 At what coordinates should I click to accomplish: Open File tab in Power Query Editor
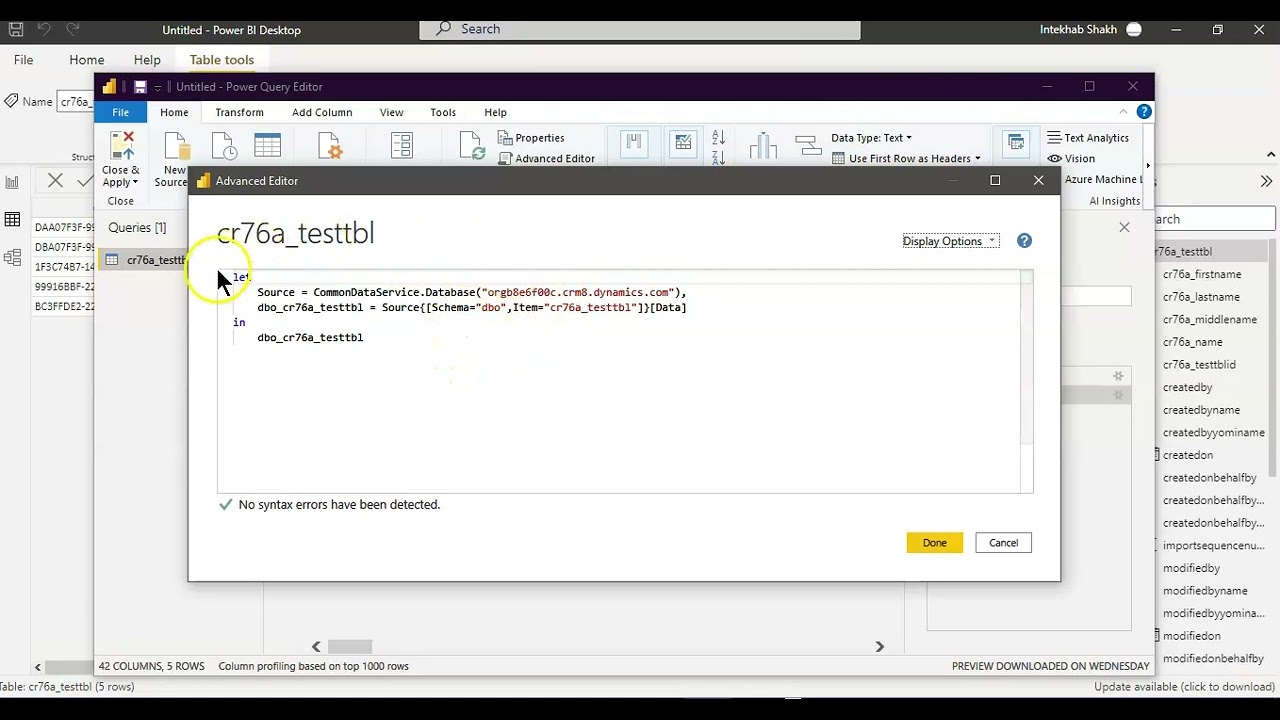120,112
